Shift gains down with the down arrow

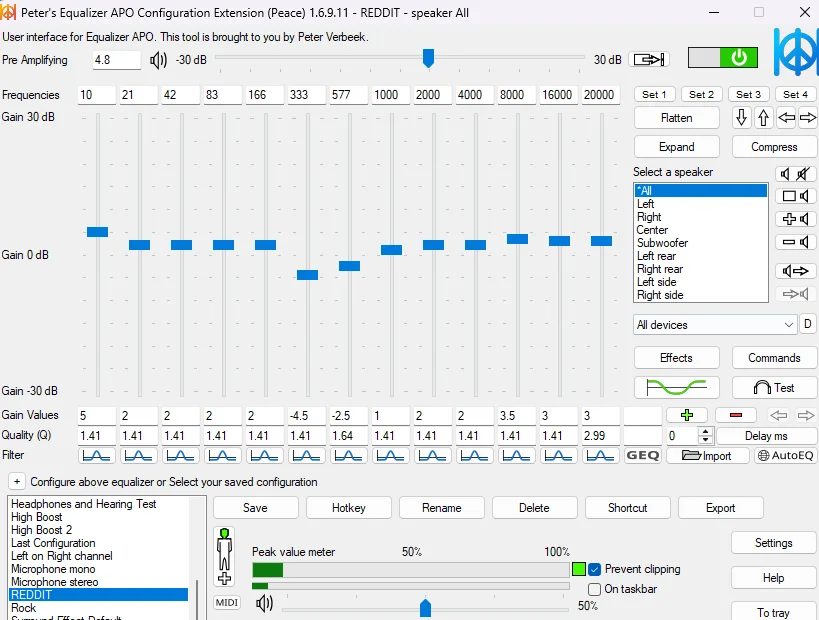tap(741, 118)
